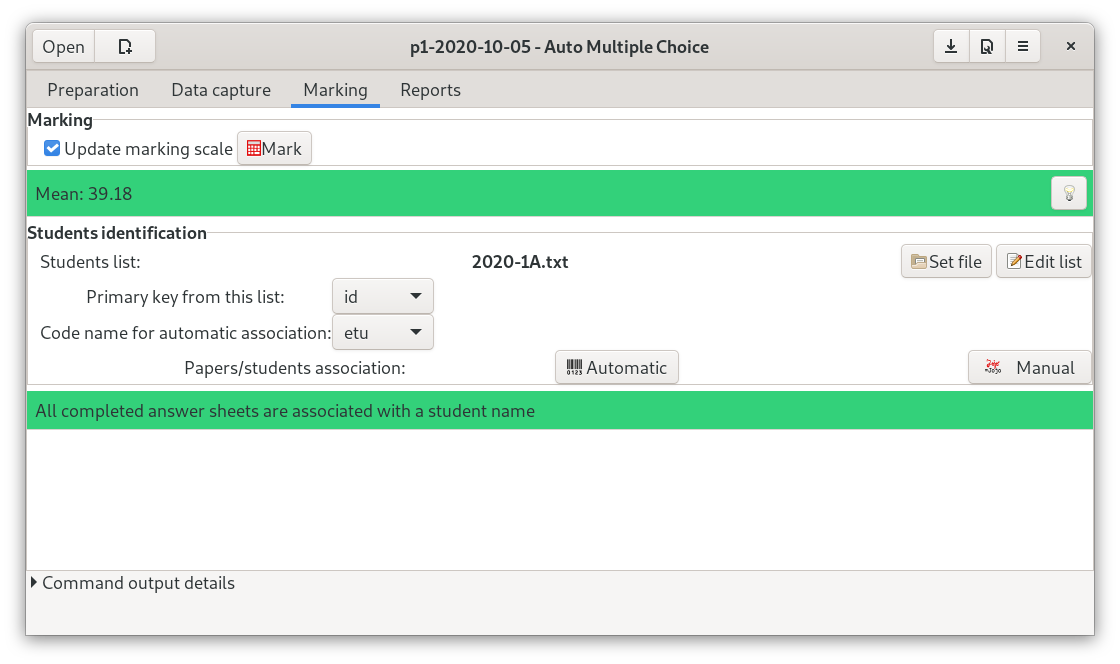
Task: Click the download arrow icon in header
Action: [x=951, y=47]
